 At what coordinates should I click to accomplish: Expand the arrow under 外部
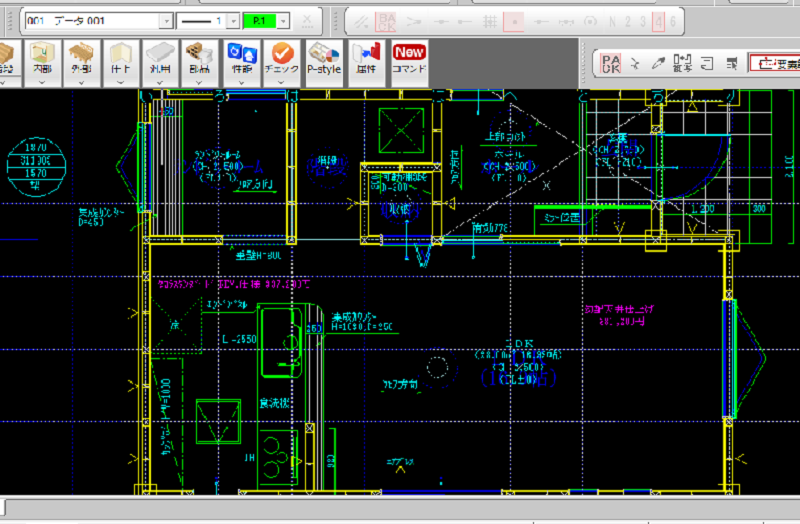point(81,82)
